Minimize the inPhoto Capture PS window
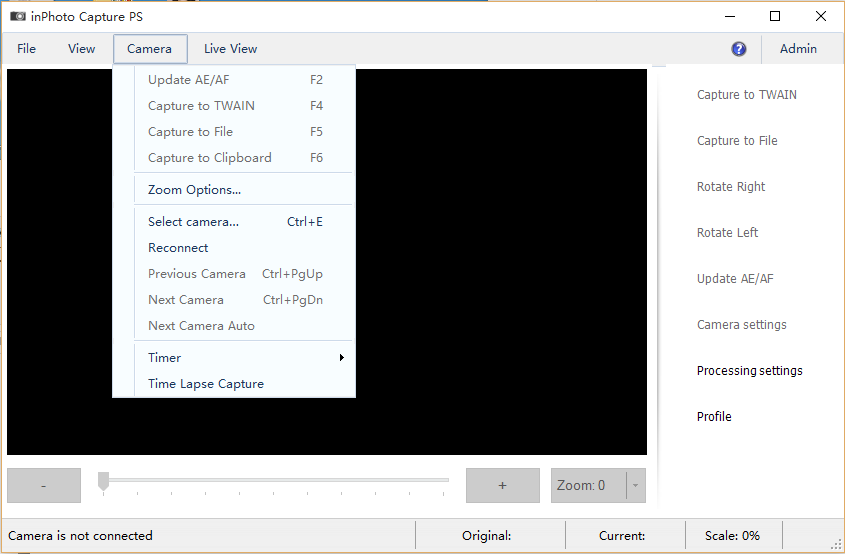Viewport: 845px width, 554px height. (x=730, y=16)
